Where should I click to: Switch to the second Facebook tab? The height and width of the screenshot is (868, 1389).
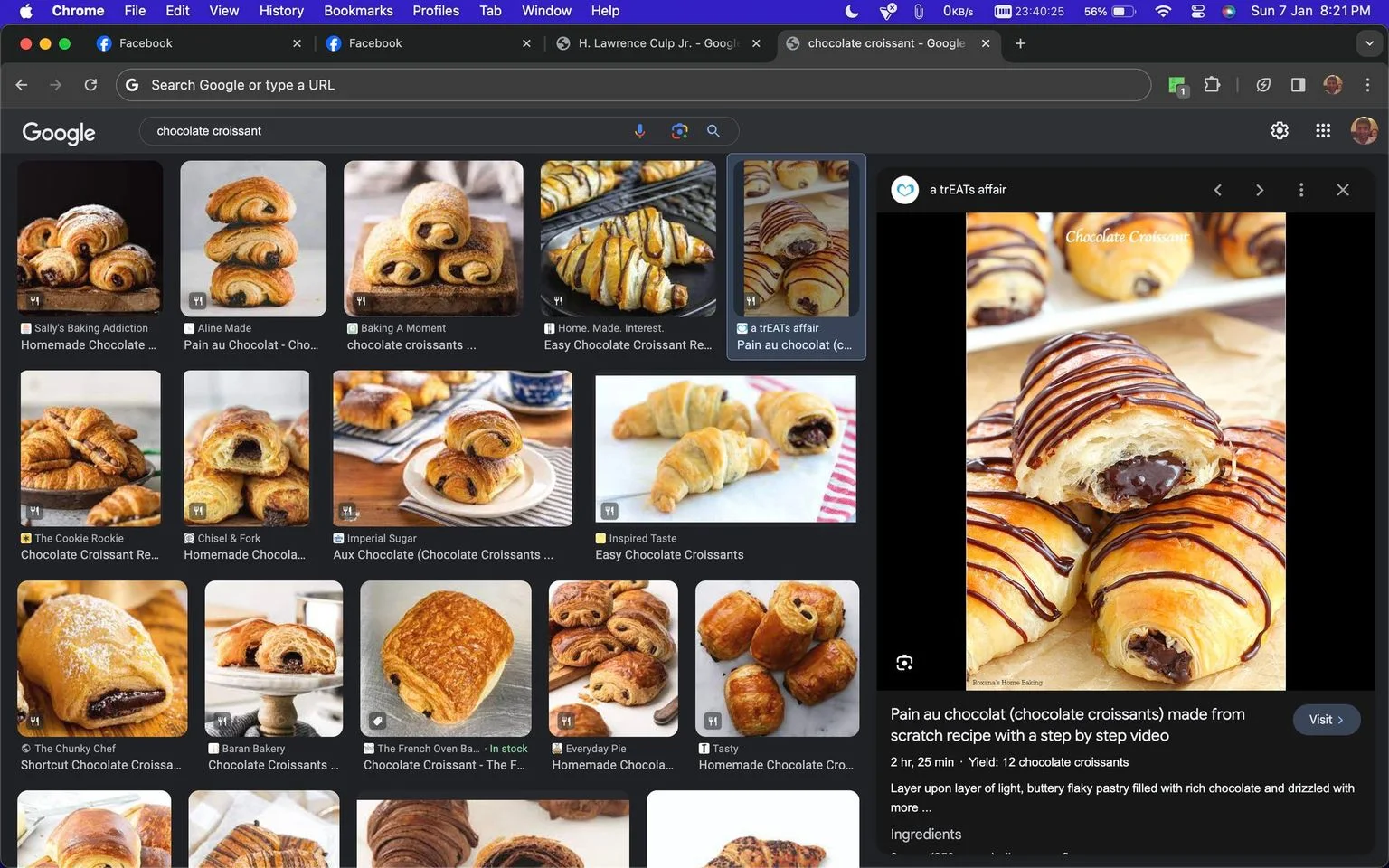[x=429, y=43]
